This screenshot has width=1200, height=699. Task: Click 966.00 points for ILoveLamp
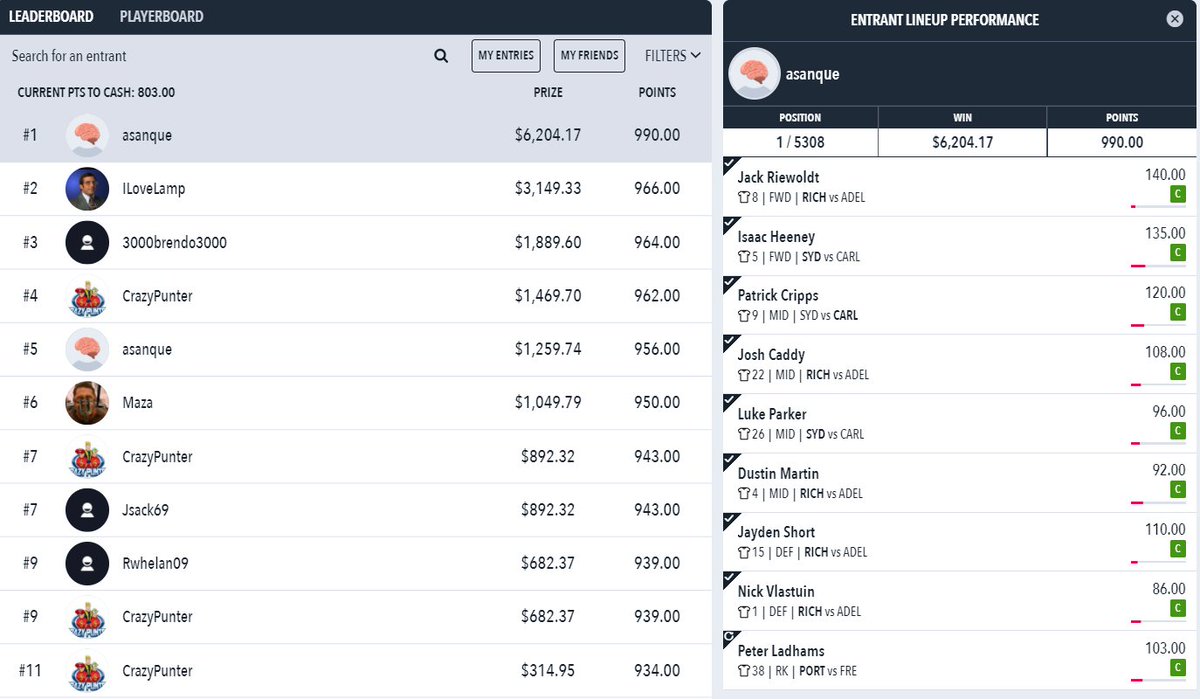[x=658, y=189]
